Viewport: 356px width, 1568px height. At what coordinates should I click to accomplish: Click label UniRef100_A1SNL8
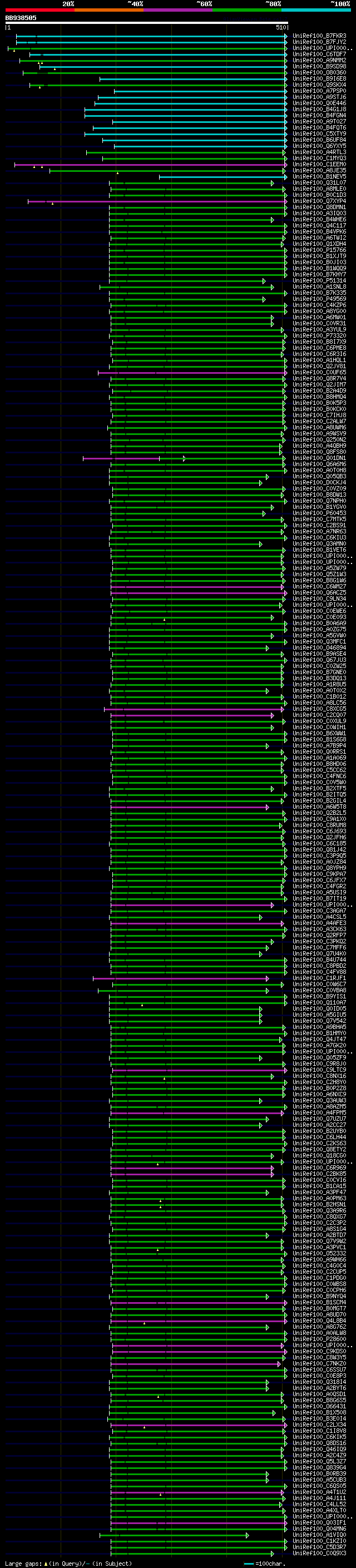pos(319,286)
